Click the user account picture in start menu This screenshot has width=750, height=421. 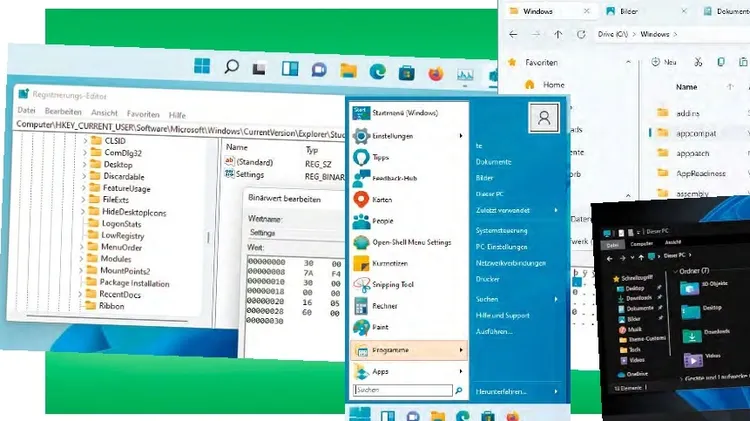click(544, 118)
